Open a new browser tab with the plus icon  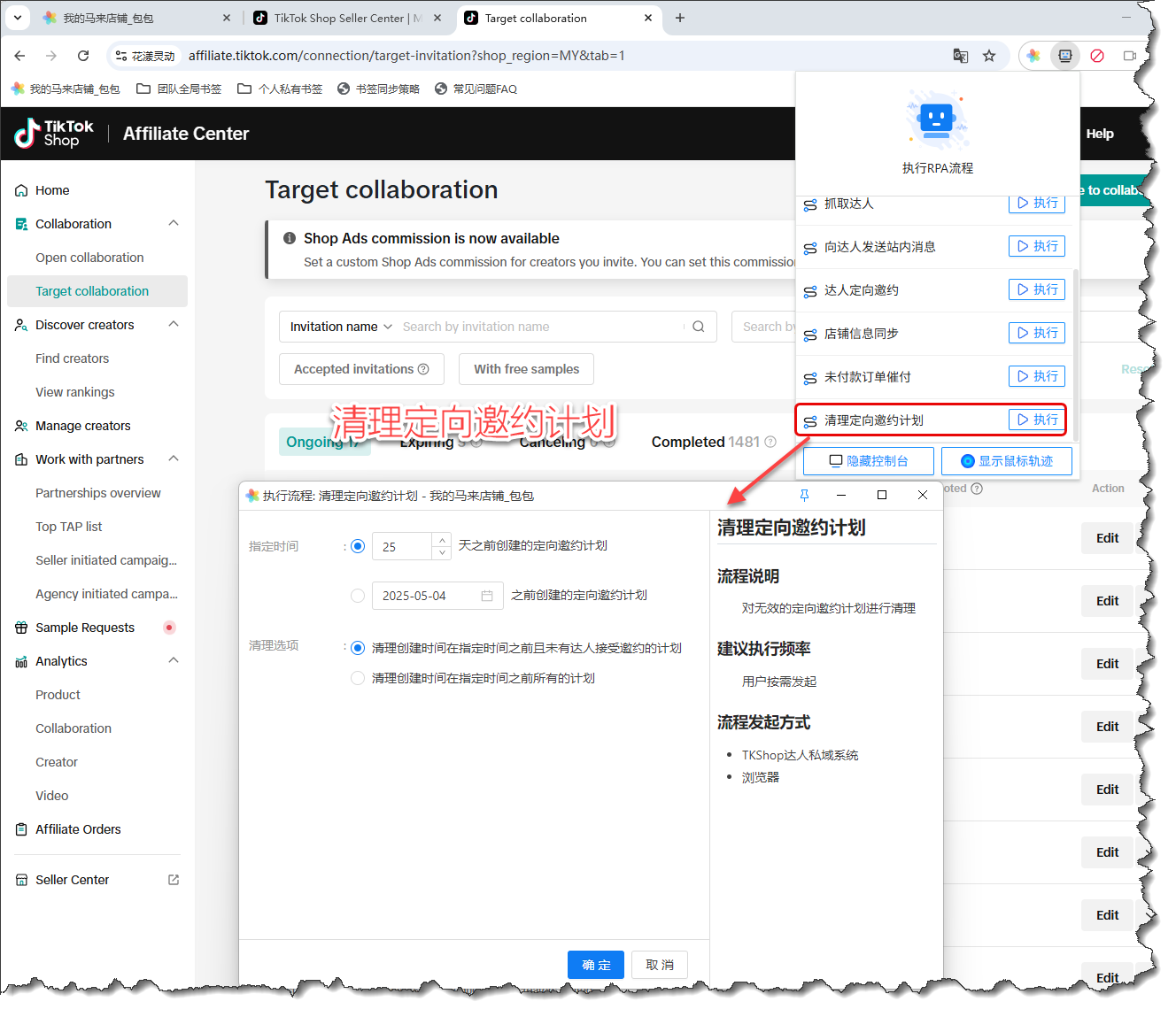point(680,18)
